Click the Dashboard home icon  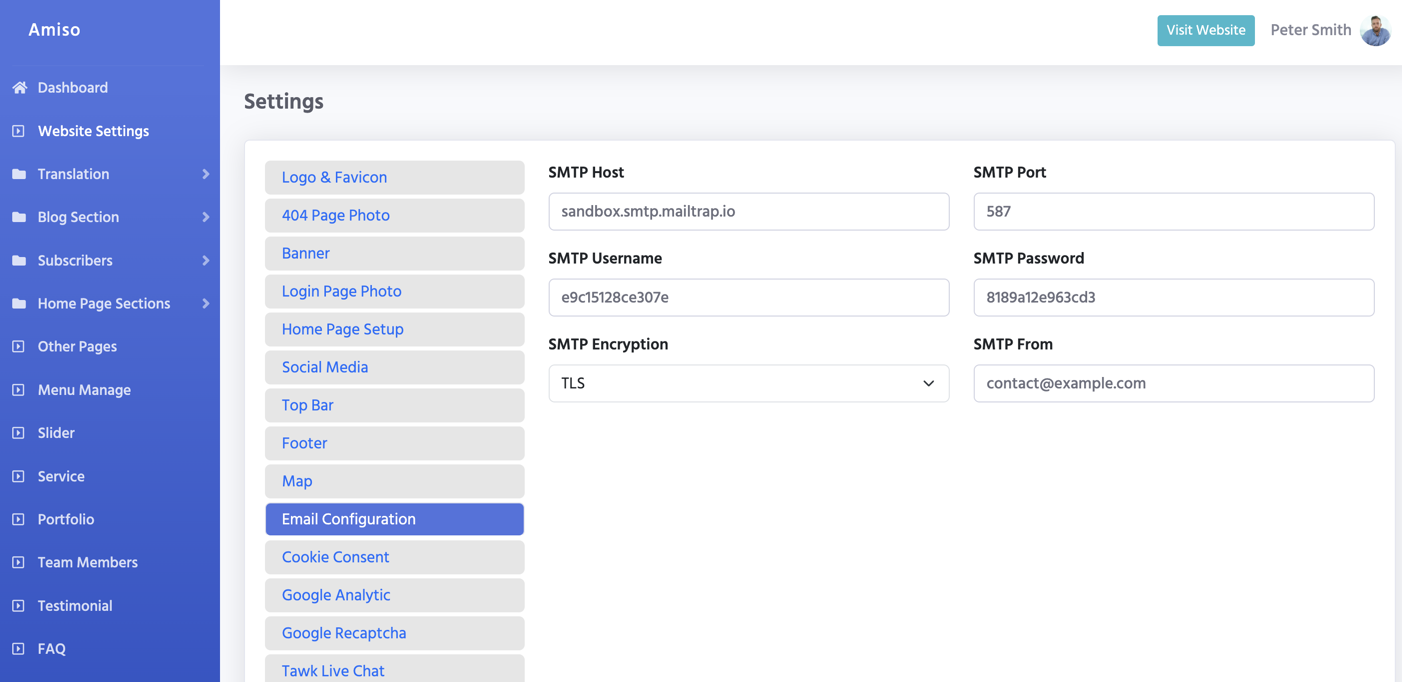19,88
